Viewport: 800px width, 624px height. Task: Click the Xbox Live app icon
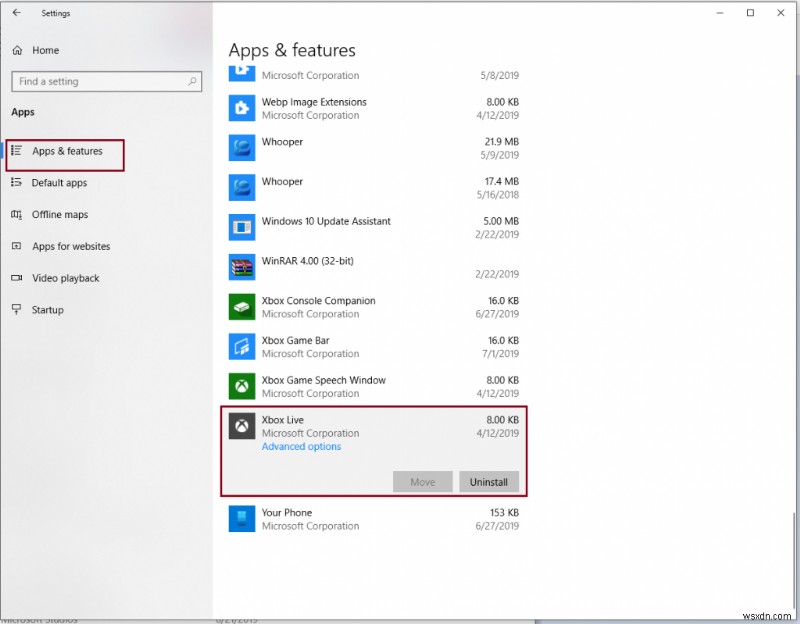pos(242,426)
